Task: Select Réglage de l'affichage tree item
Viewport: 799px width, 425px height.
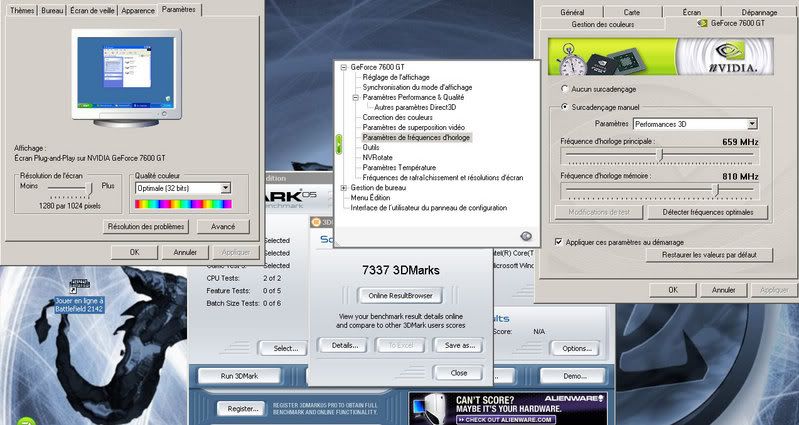Action: (x=396, y=77)
